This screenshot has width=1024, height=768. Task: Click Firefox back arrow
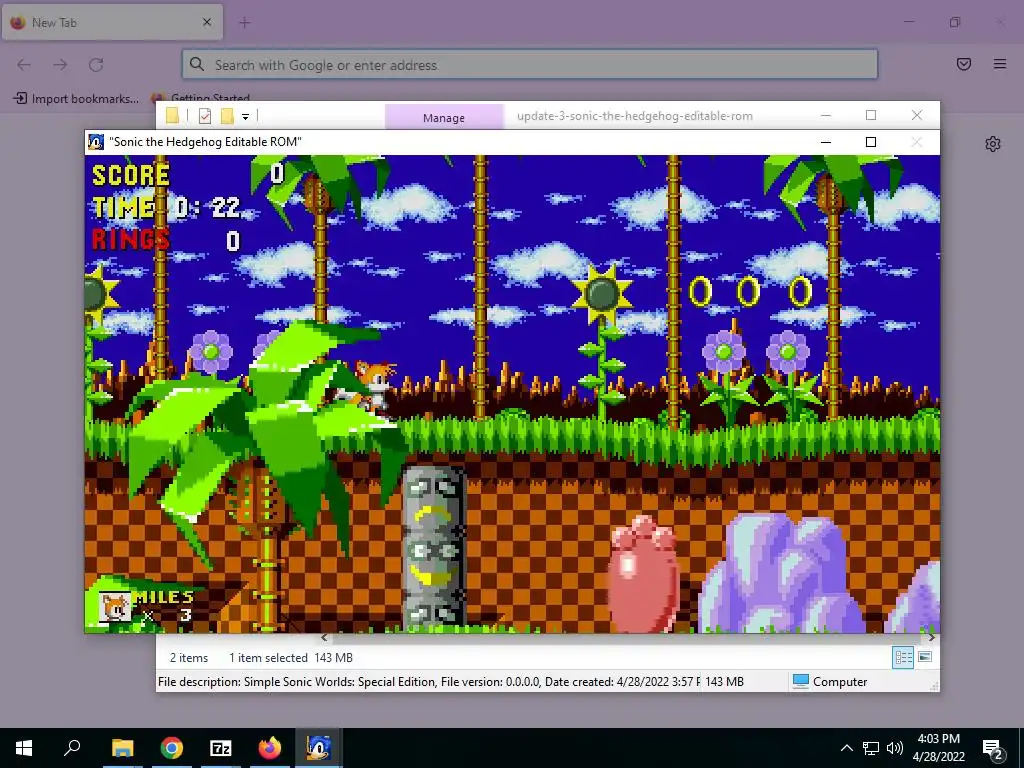tap(24, 65)
